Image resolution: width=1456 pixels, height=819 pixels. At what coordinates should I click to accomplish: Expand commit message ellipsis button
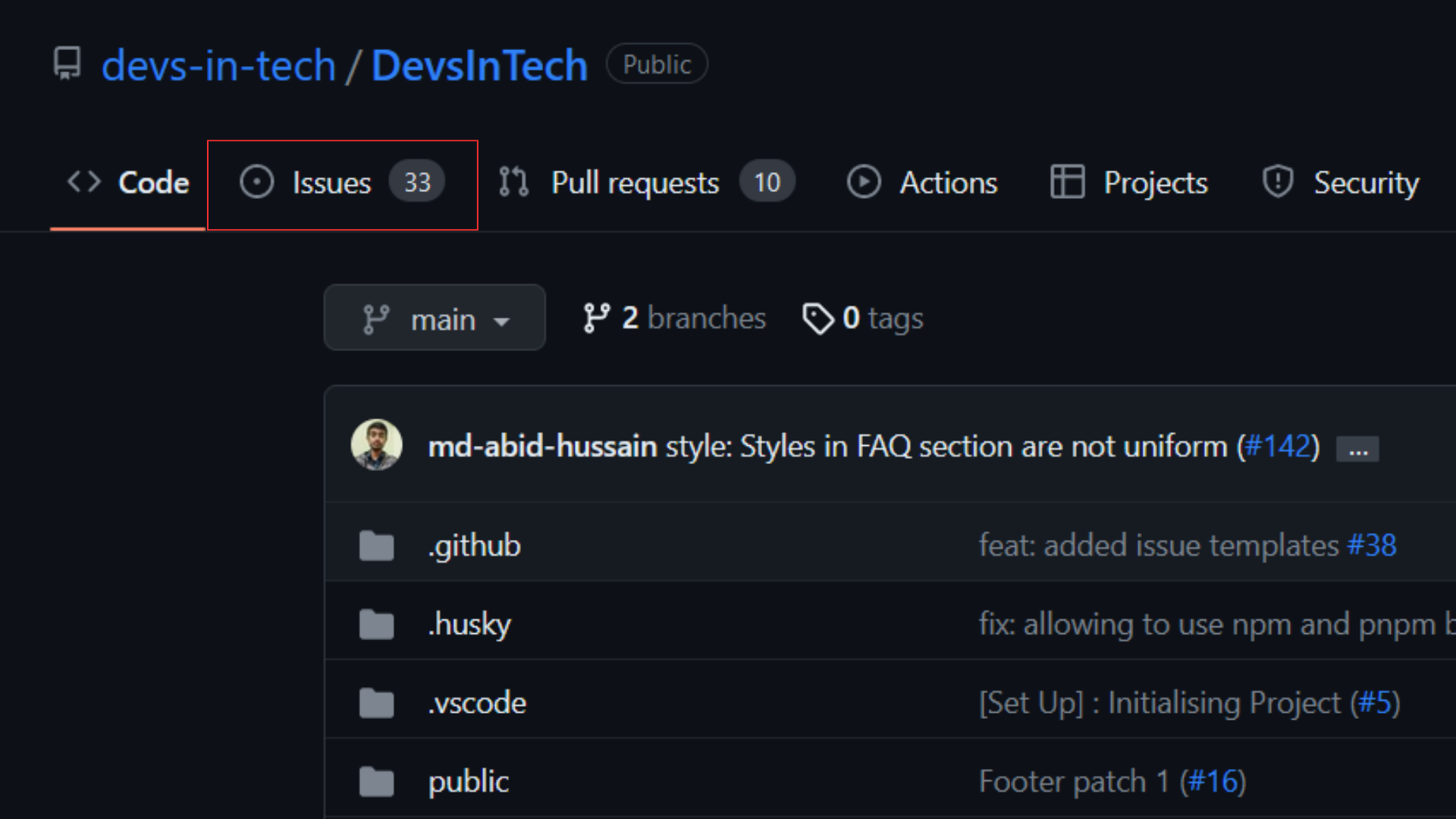(1357, 449)
